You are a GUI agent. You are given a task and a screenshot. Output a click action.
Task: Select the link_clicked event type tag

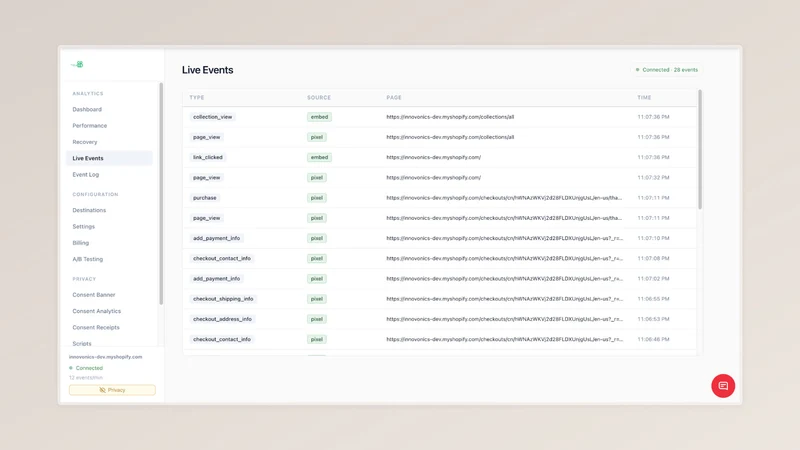208,157
